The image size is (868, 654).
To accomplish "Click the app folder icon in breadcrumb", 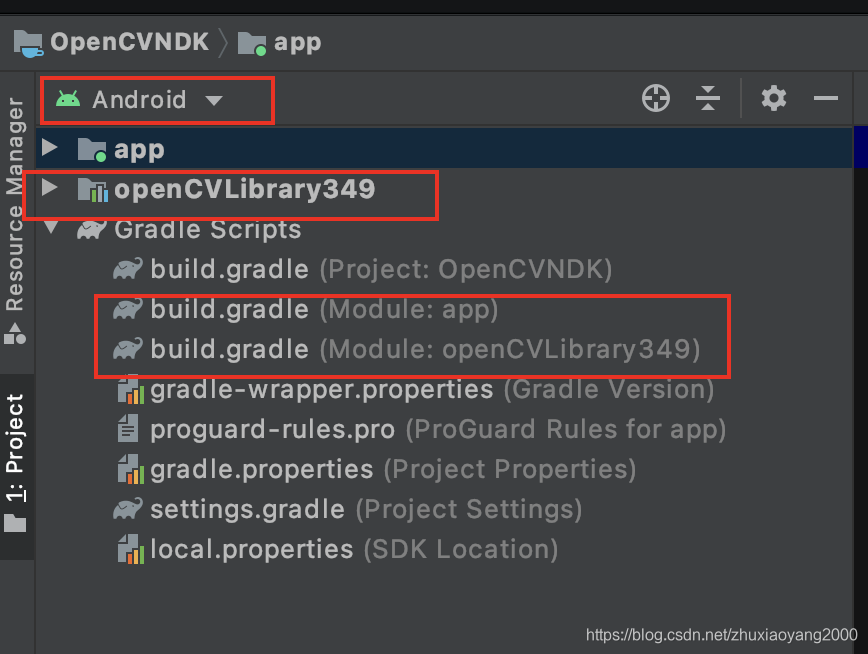I will point(252,43).
